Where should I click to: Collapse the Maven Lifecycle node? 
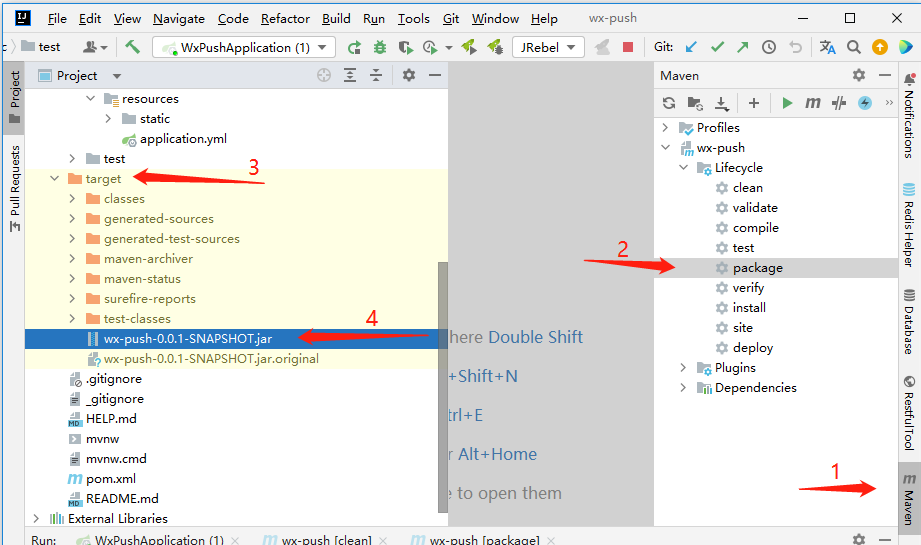[x=684, y=167]
